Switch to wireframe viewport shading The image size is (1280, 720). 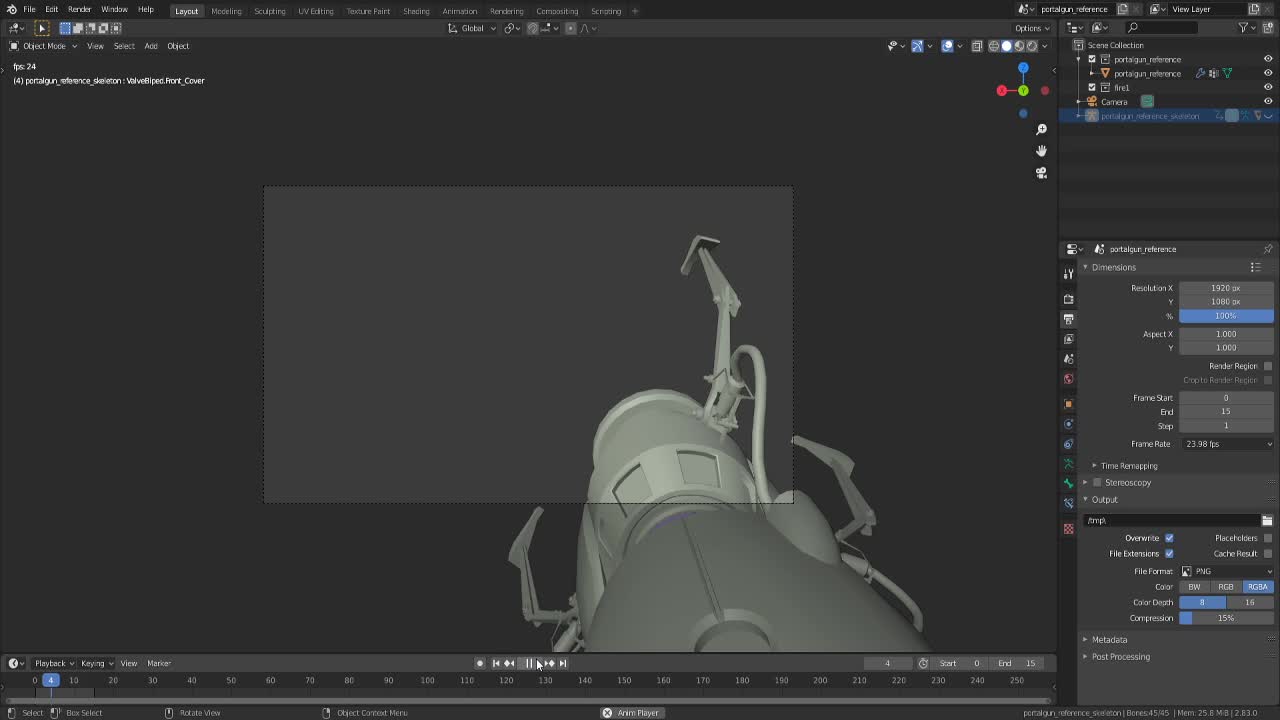tap(994, 46)
